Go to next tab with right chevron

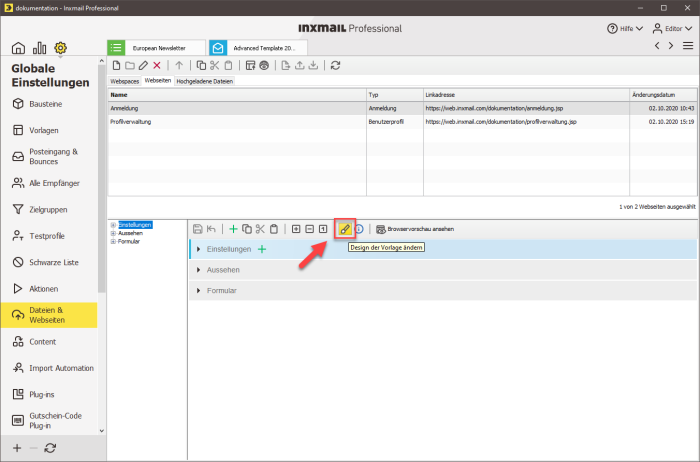[x=671, y=46]
